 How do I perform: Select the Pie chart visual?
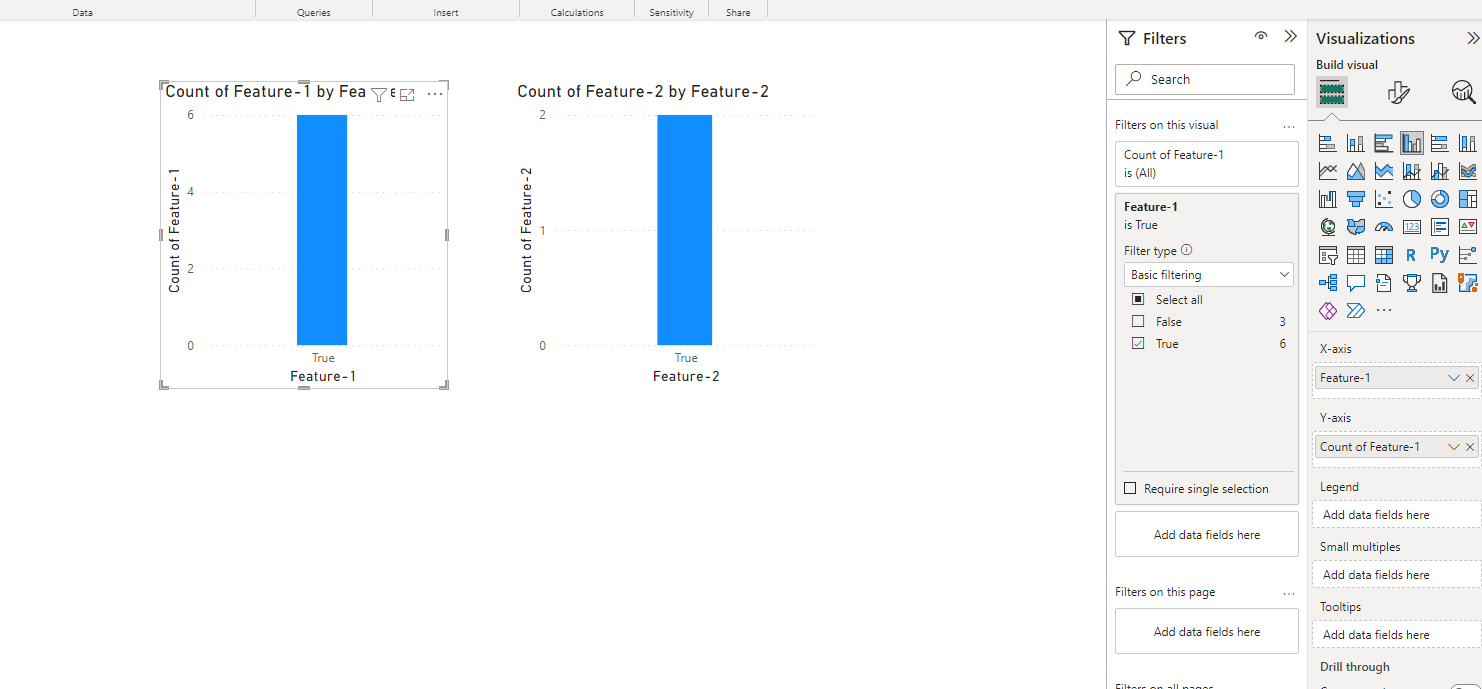pyautogui.click(x=1412, y=199)
